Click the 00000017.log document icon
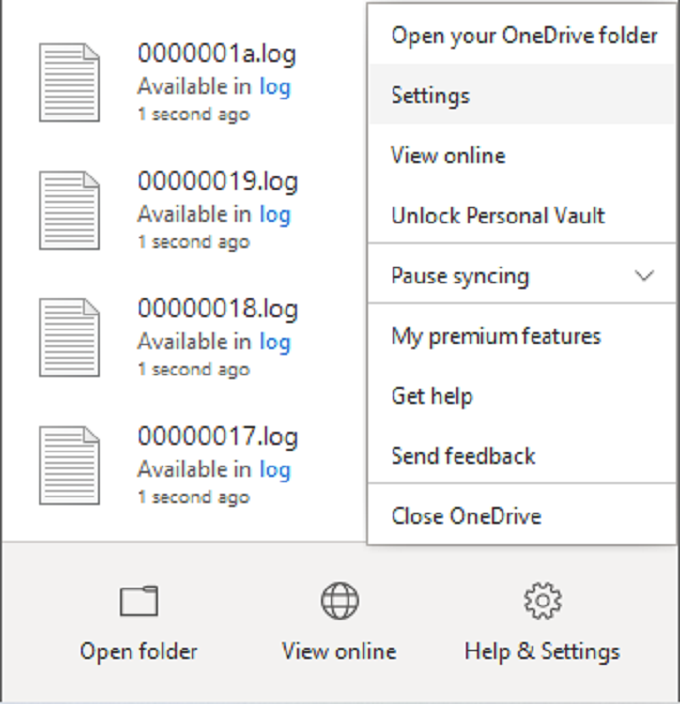This screenshot has width=680, height=704. [x=70, y=466]
